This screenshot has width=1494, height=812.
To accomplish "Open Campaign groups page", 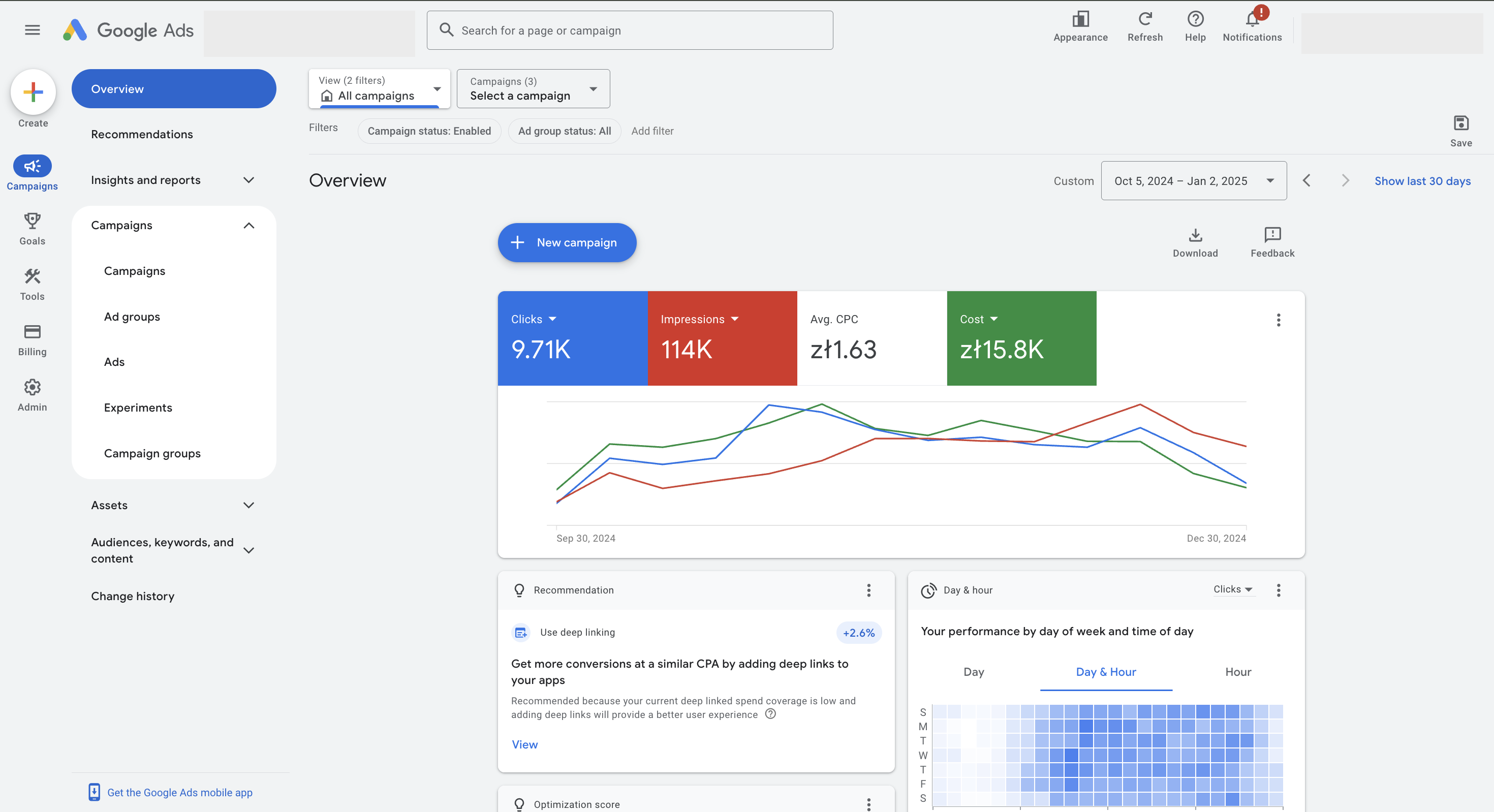I will [152, 454].
